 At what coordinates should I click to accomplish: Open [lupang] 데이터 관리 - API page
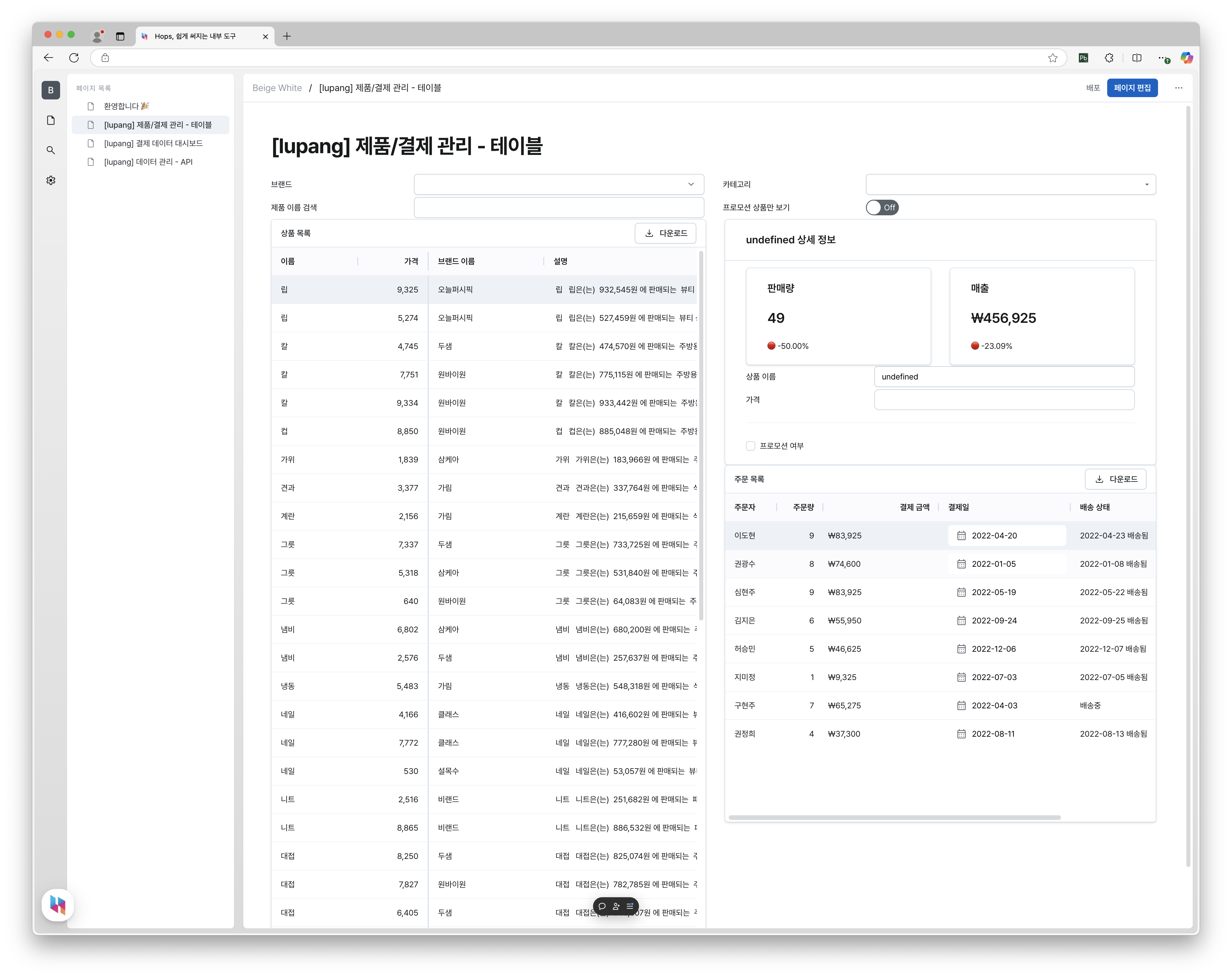150,162
